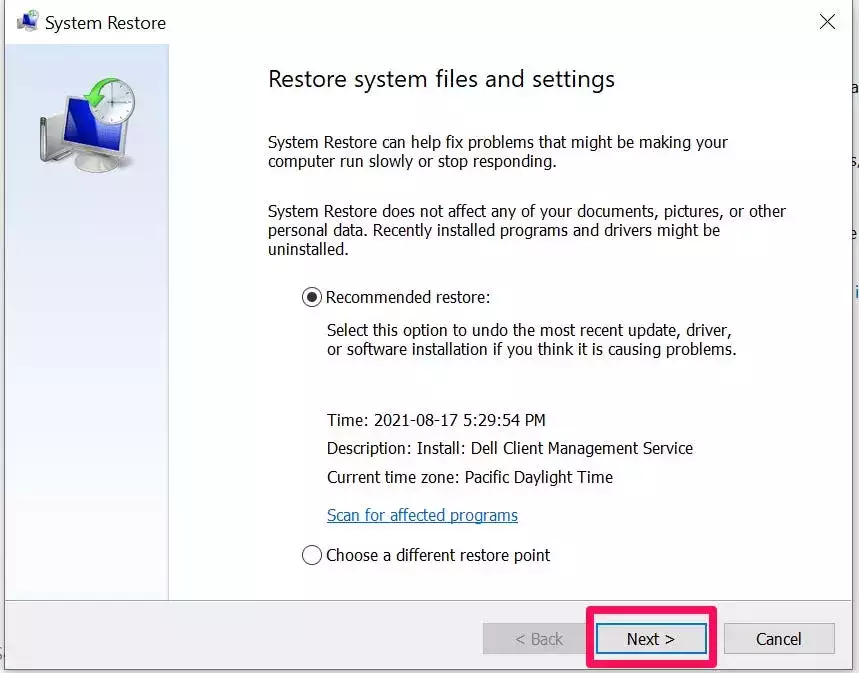Open the Scan for affected programs link
This screenshot has height=673, width=859.
coord(422,515)
